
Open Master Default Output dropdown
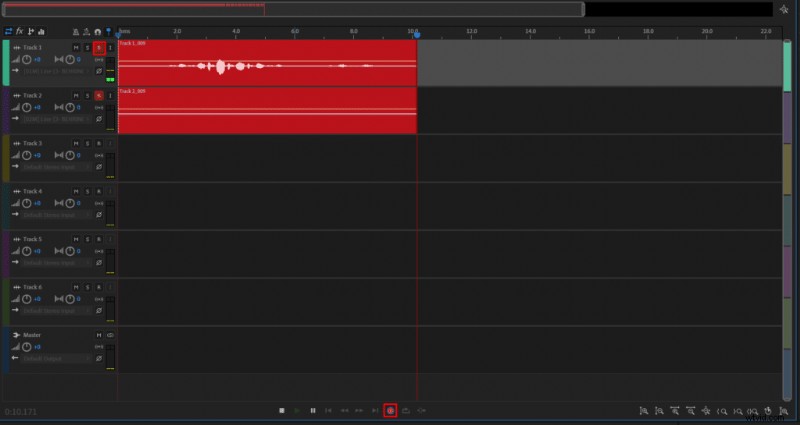[56, 359]
